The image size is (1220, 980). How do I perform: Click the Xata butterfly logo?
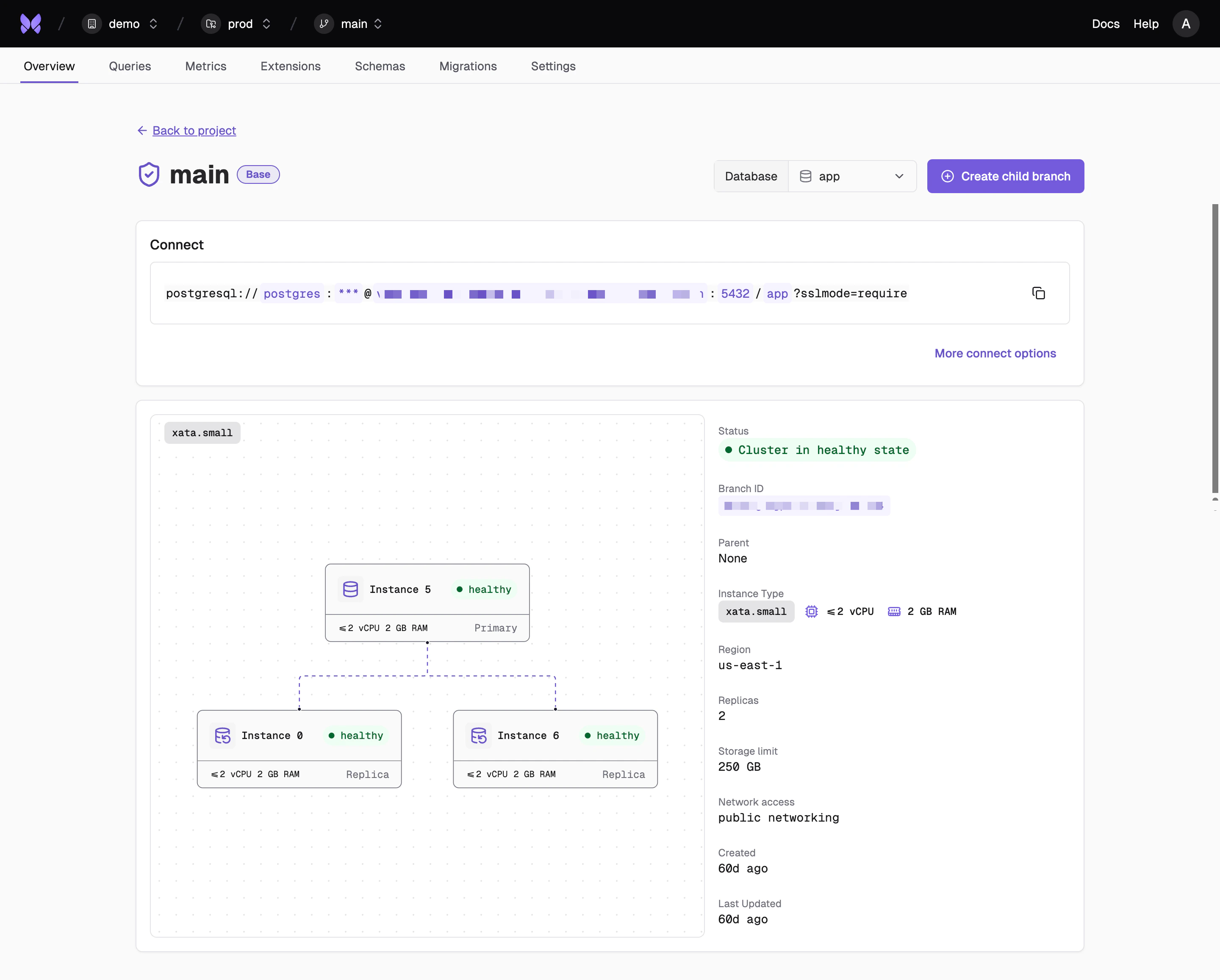pos(31,23)
